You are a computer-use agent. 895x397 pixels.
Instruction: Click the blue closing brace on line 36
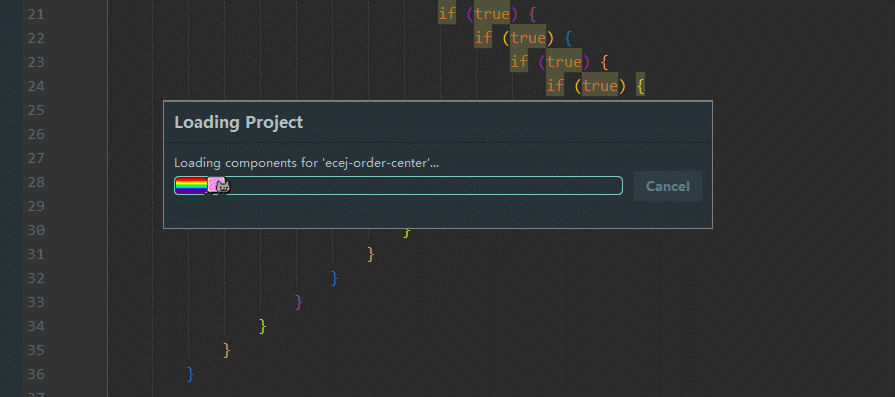(x=191, y=374)
